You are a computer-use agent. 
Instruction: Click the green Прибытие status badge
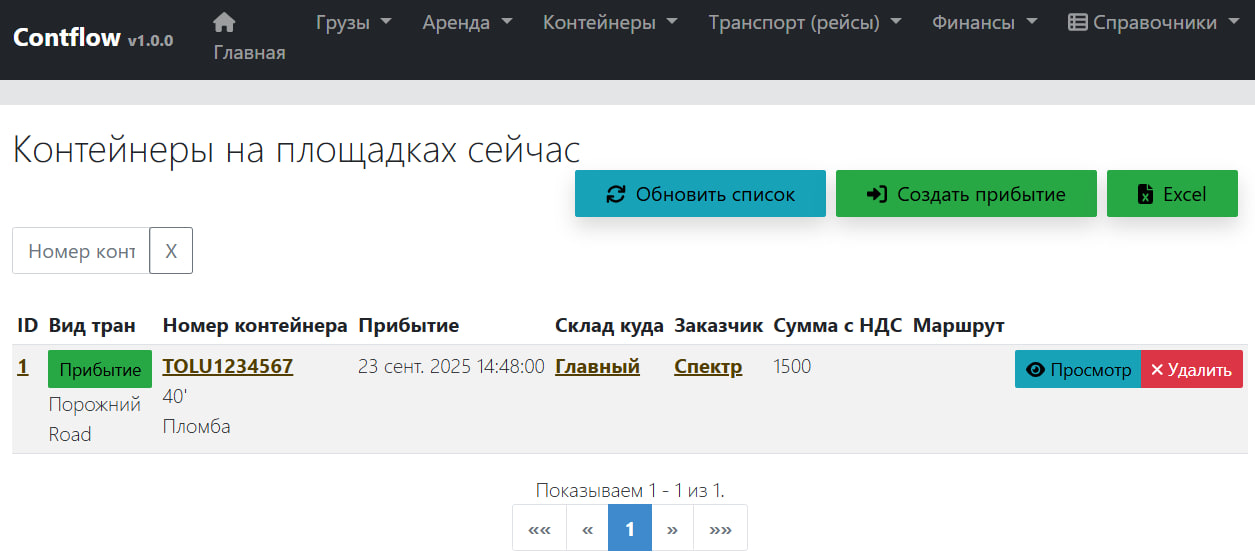click(x=100, y=370)
